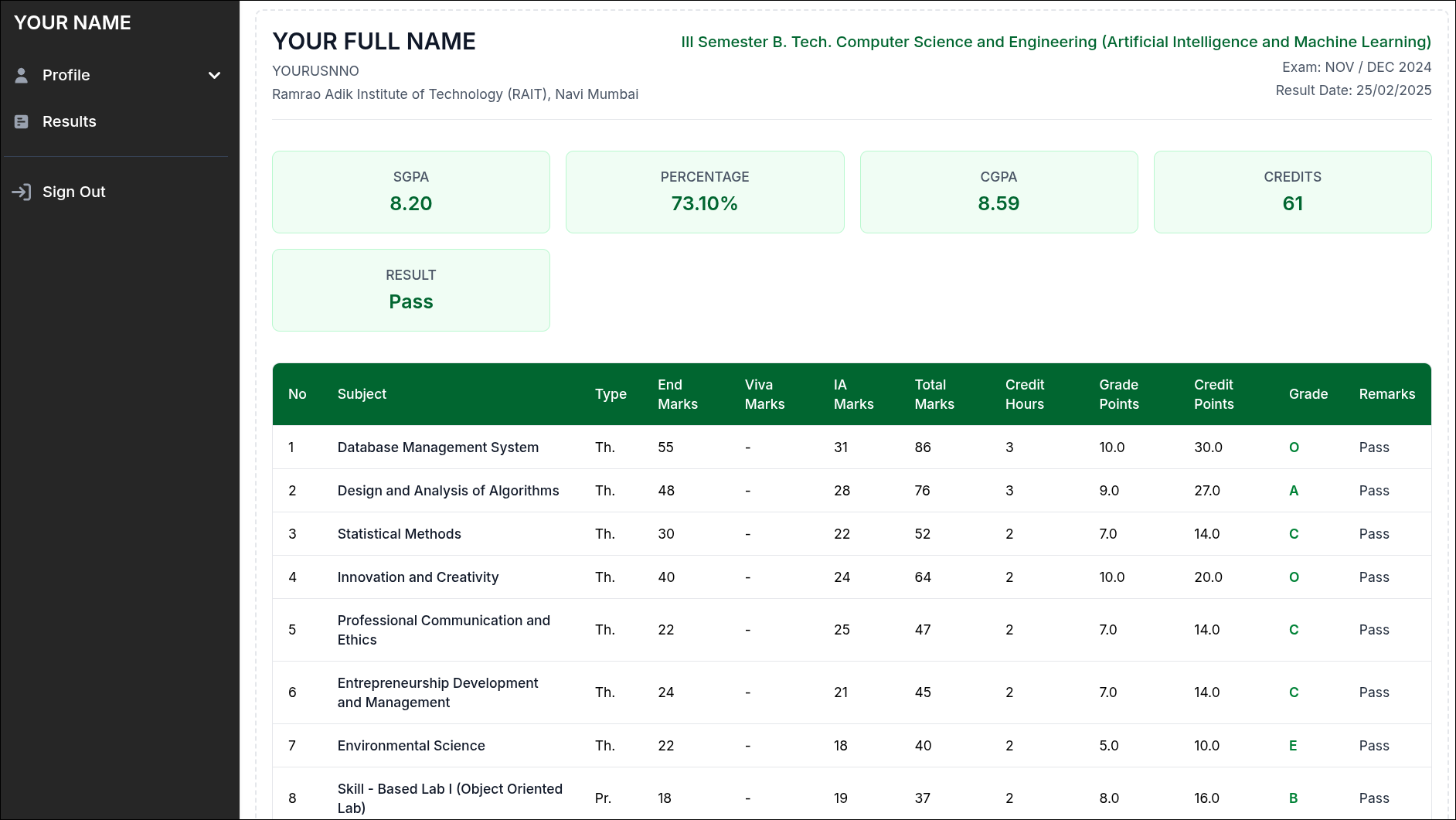
Task: Click the CGPA 8.59 card
Action: (x=999, y=192)
